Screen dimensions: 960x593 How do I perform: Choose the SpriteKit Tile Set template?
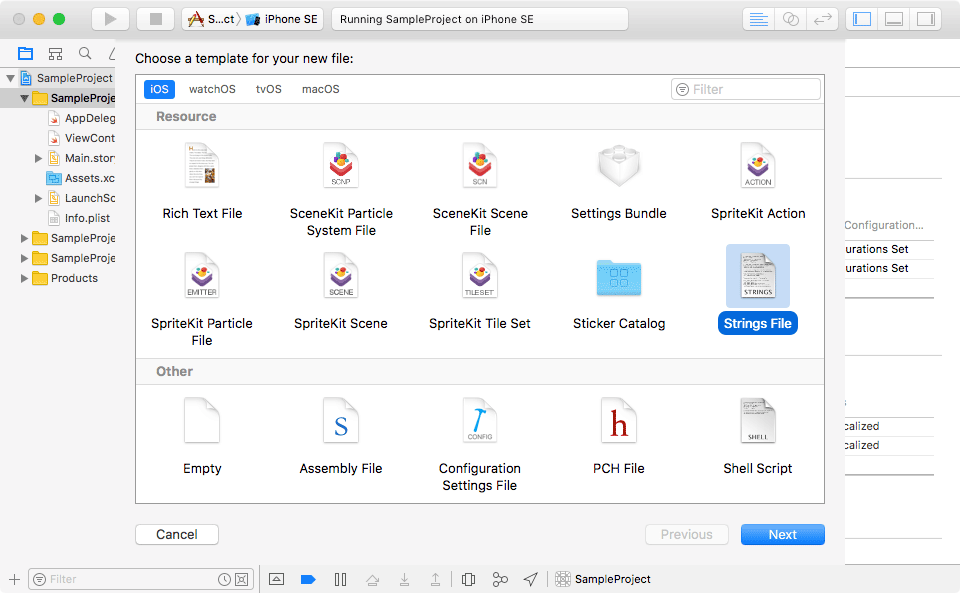tap(480, 291)
